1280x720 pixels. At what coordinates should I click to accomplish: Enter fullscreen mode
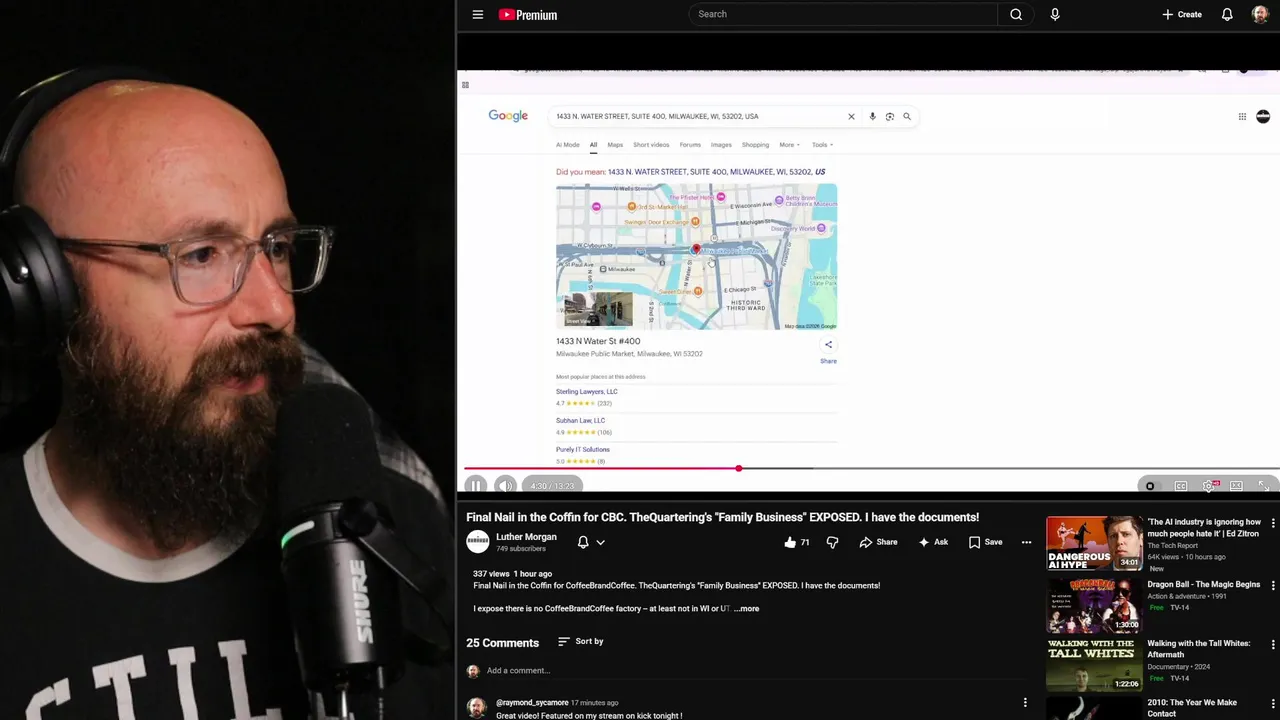1264,486
